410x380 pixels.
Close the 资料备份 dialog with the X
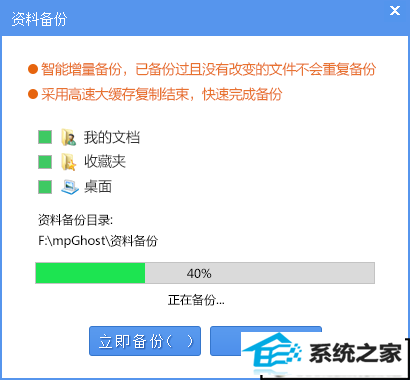pos(395,10)
